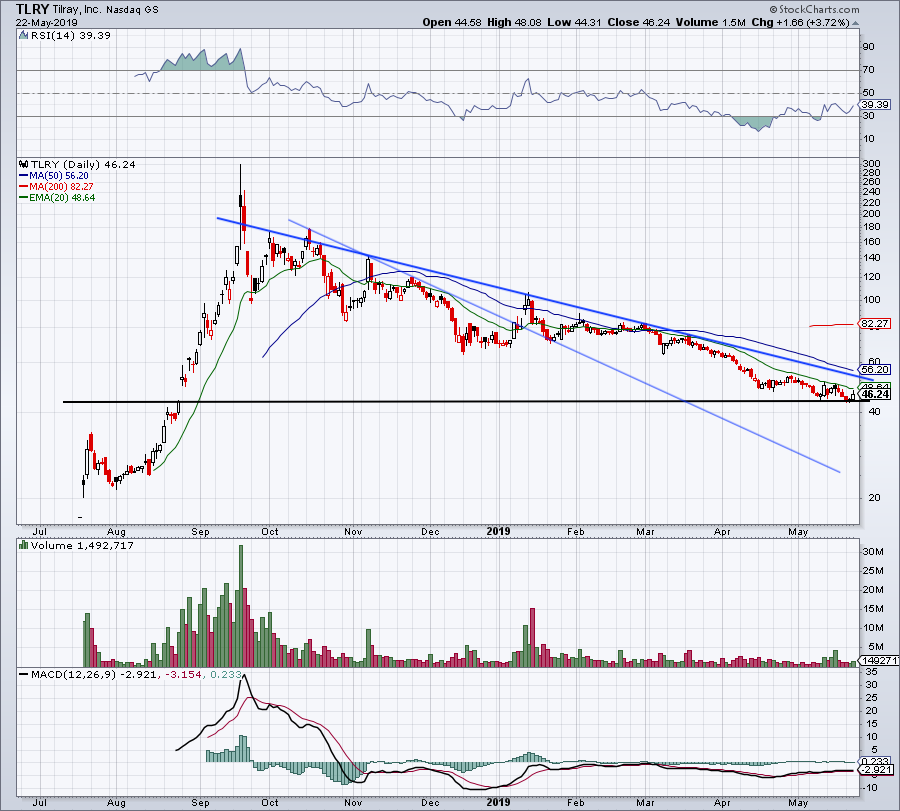The height and width of the screenshot is (811, 900).
Task: Click the RSI(14) indicator icon
Action: click(23, 35)
